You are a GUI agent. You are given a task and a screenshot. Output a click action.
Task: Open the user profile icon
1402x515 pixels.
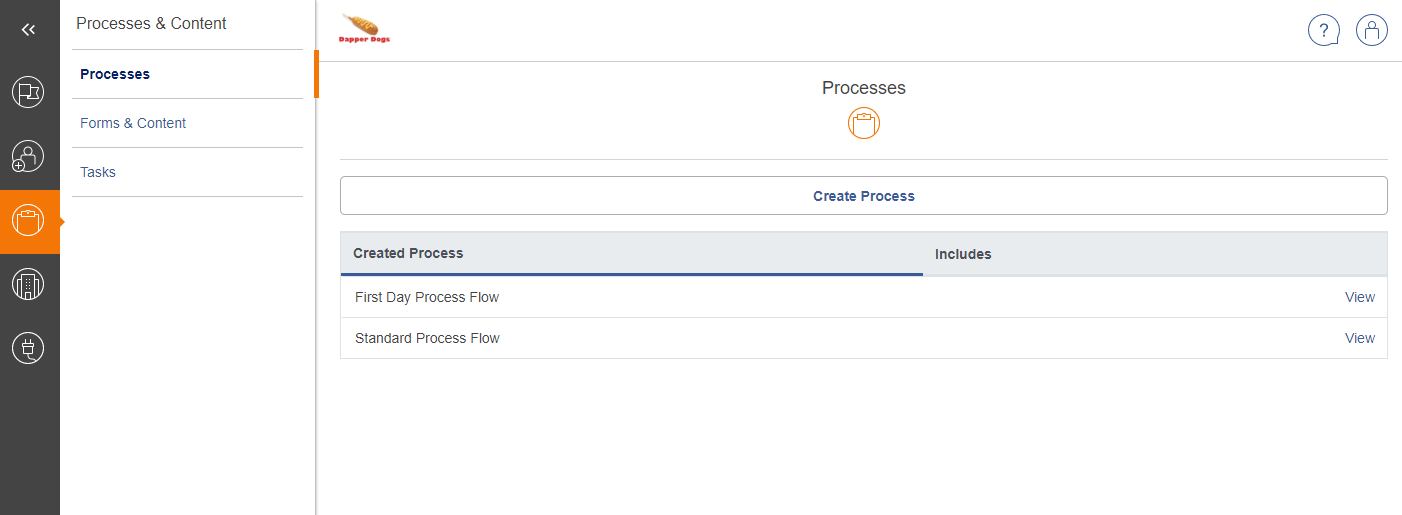pyautogui.click(x=1371, y=30)
